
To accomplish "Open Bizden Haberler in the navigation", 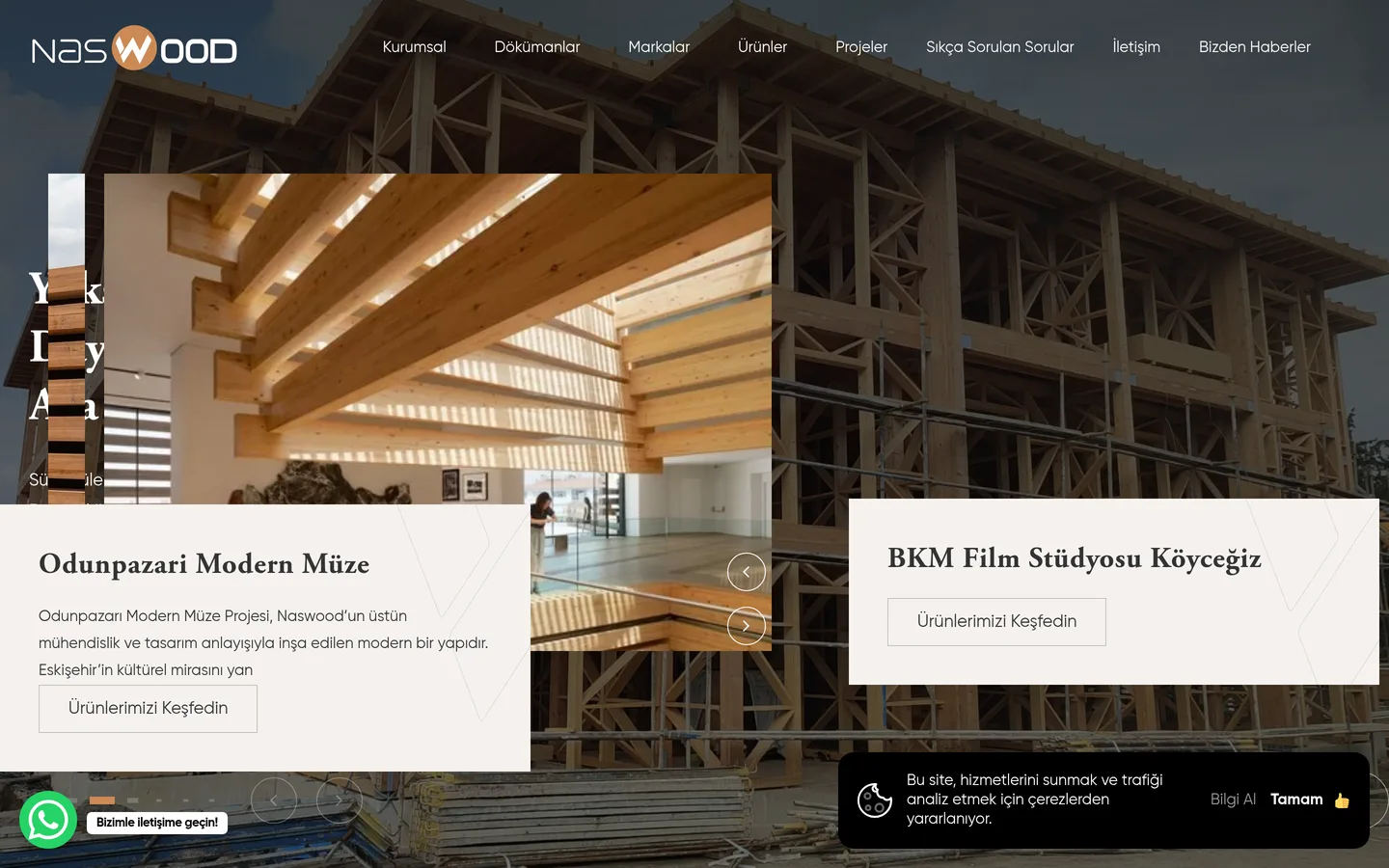I will (x=1255, y=46).
